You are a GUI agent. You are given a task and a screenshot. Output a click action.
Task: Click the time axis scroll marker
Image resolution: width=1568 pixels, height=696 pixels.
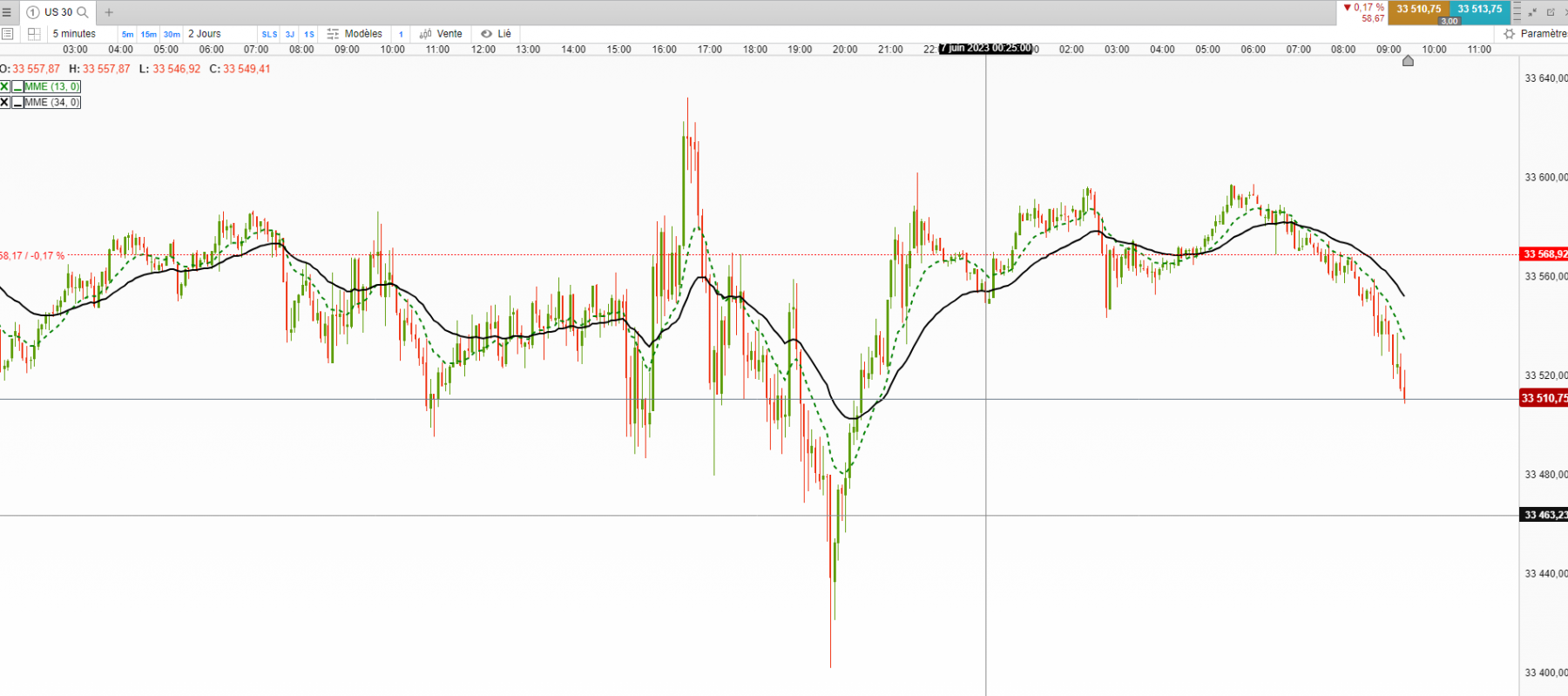(1408, 61)
